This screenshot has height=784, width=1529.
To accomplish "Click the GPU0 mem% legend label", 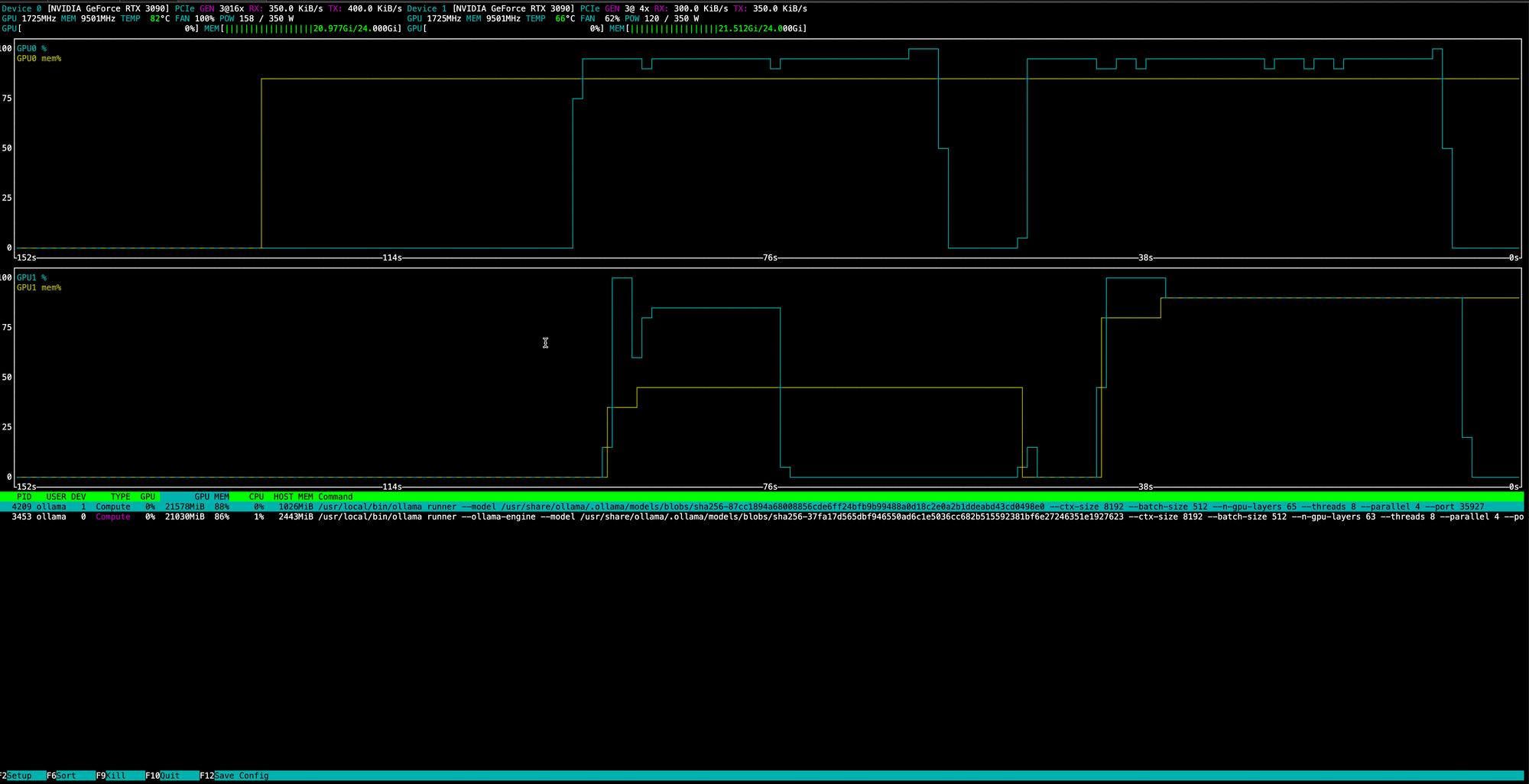I will point(39,58).
